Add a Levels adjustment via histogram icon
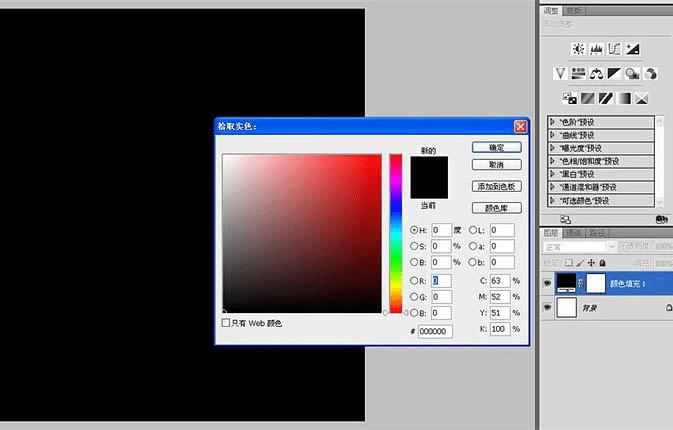Viewport: 673px width, 430px height. [596, 49]
